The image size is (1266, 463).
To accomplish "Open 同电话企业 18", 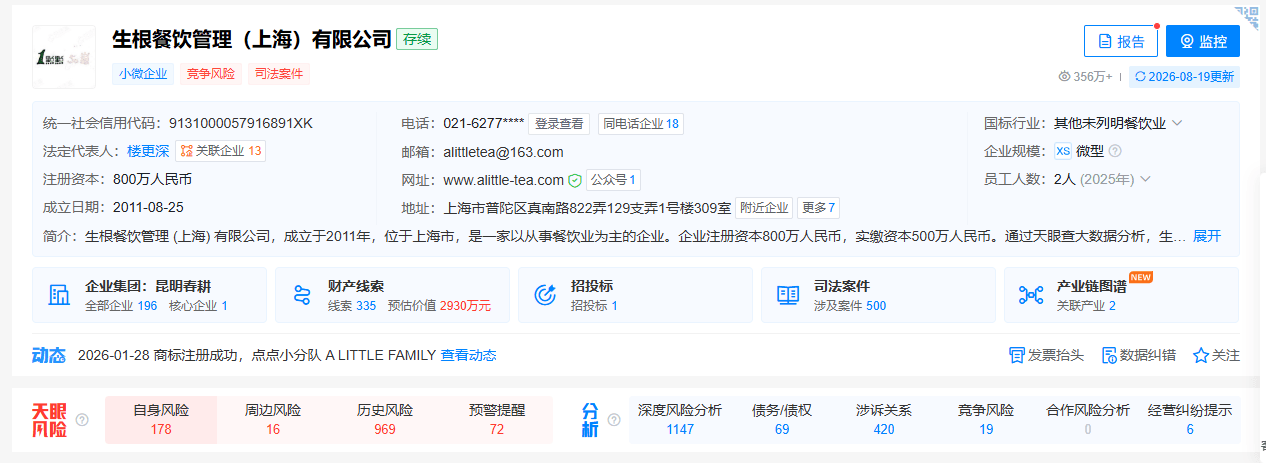I will click(641, 124).
